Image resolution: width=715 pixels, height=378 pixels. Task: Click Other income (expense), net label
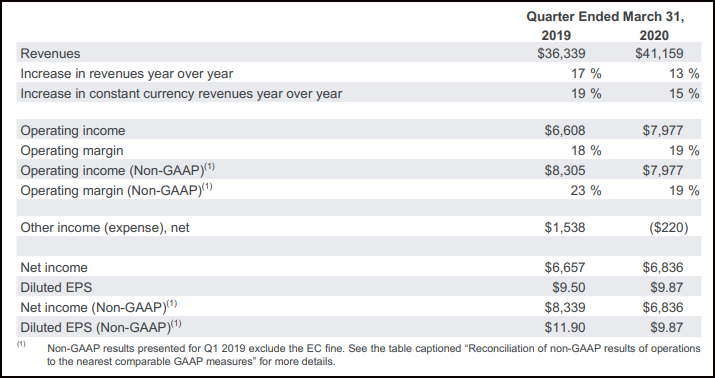(105, 228)
